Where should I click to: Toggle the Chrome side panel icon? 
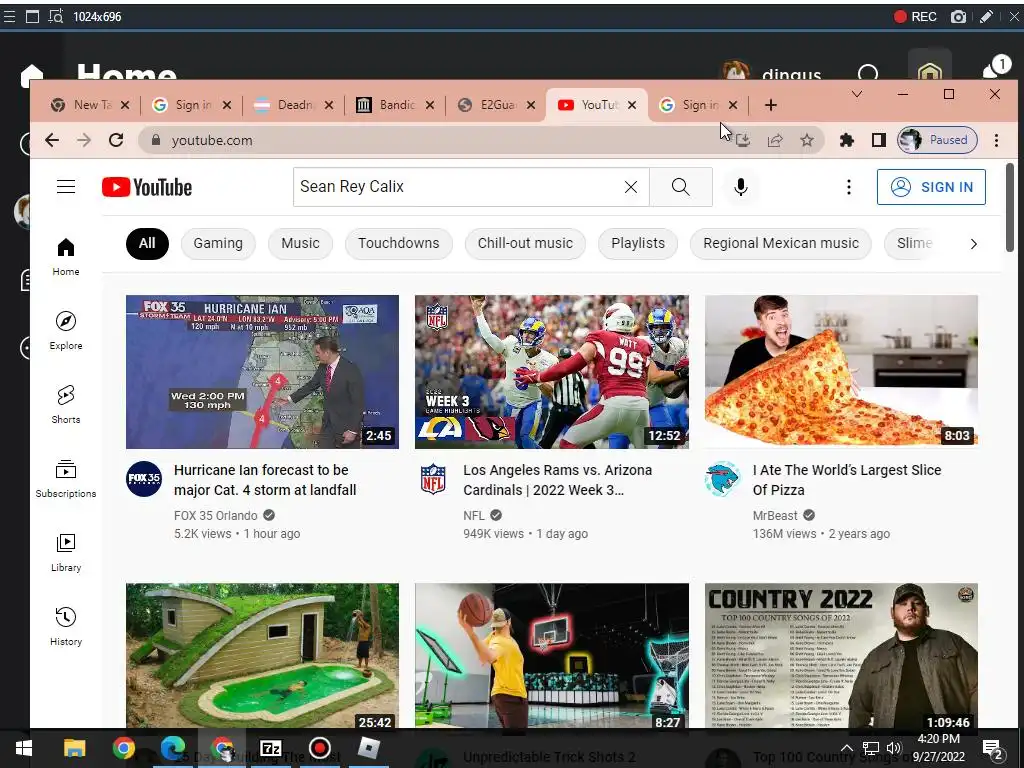[x=879, y=140]
